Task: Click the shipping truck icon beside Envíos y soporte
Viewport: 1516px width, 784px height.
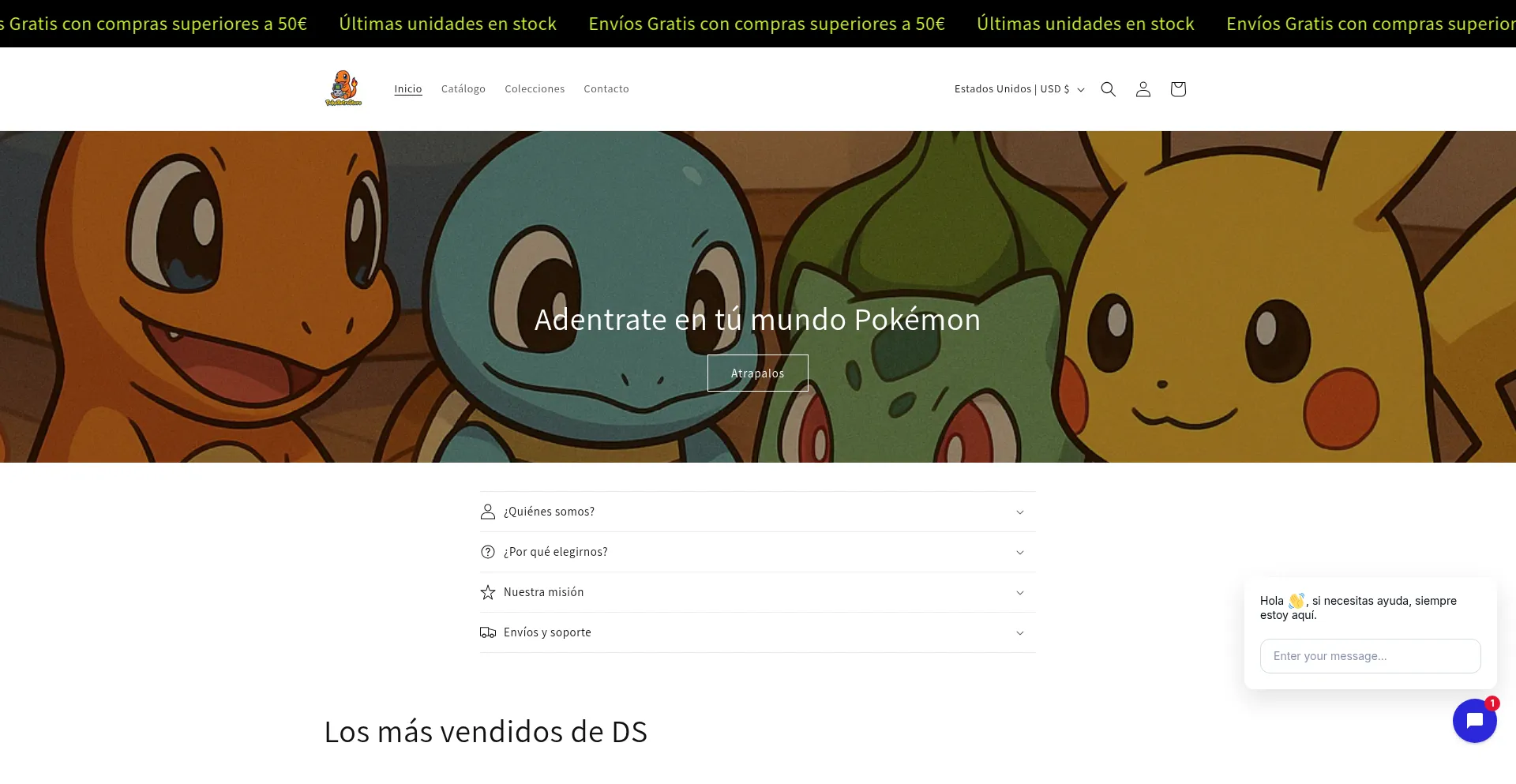Action: pos(487,632)
